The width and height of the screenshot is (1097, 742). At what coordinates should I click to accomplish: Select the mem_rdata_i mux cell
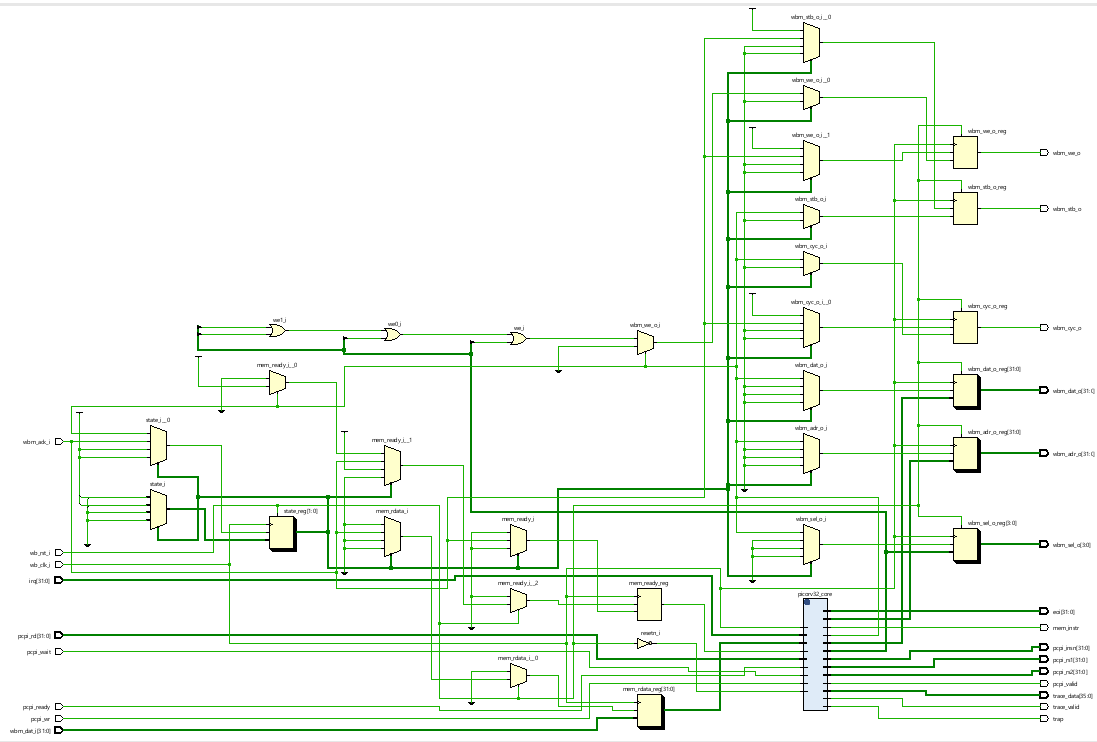[x=392, y=536]
